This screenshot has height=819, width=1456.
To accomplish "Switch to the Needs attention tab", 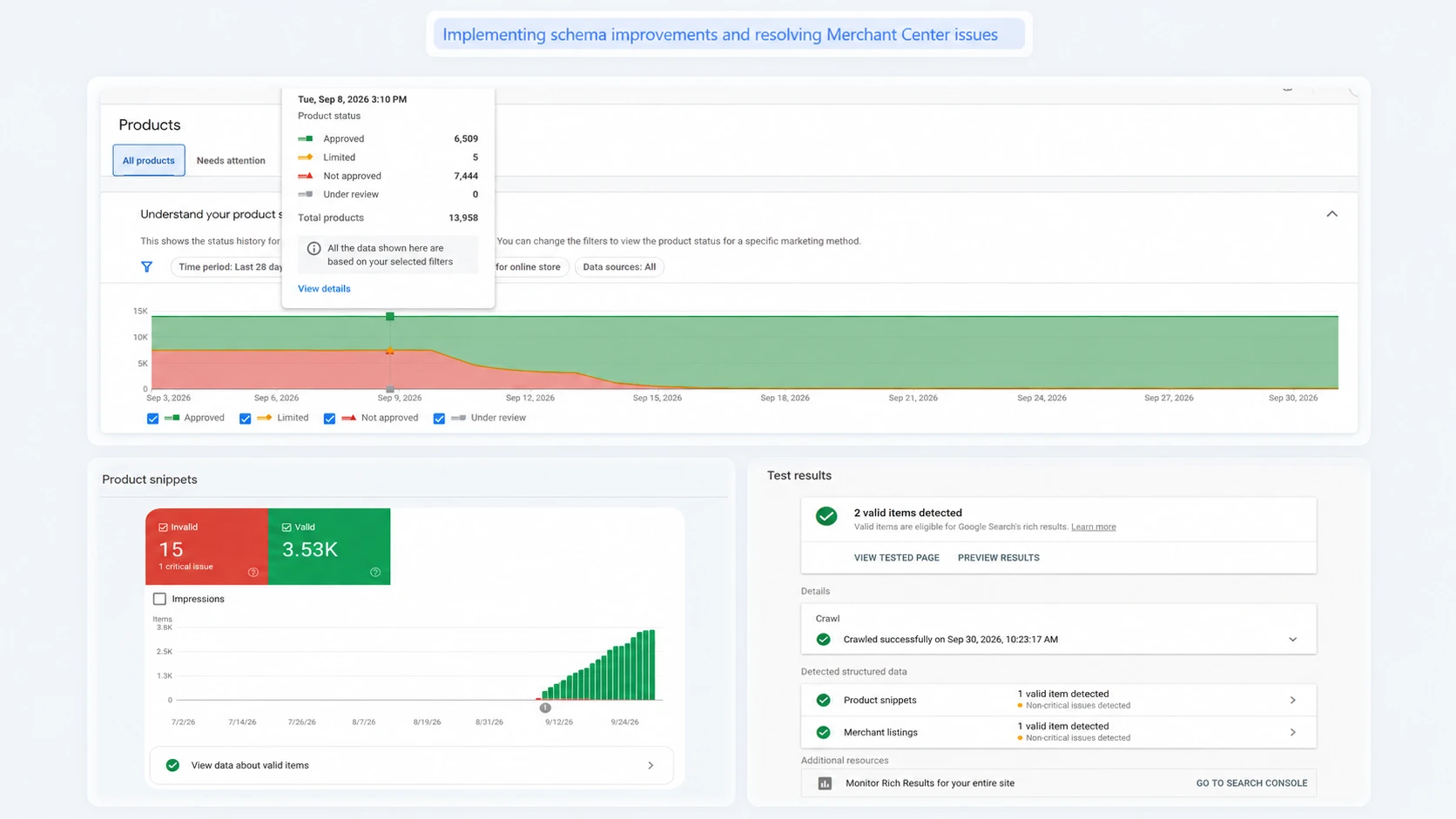I will [231, 160].
